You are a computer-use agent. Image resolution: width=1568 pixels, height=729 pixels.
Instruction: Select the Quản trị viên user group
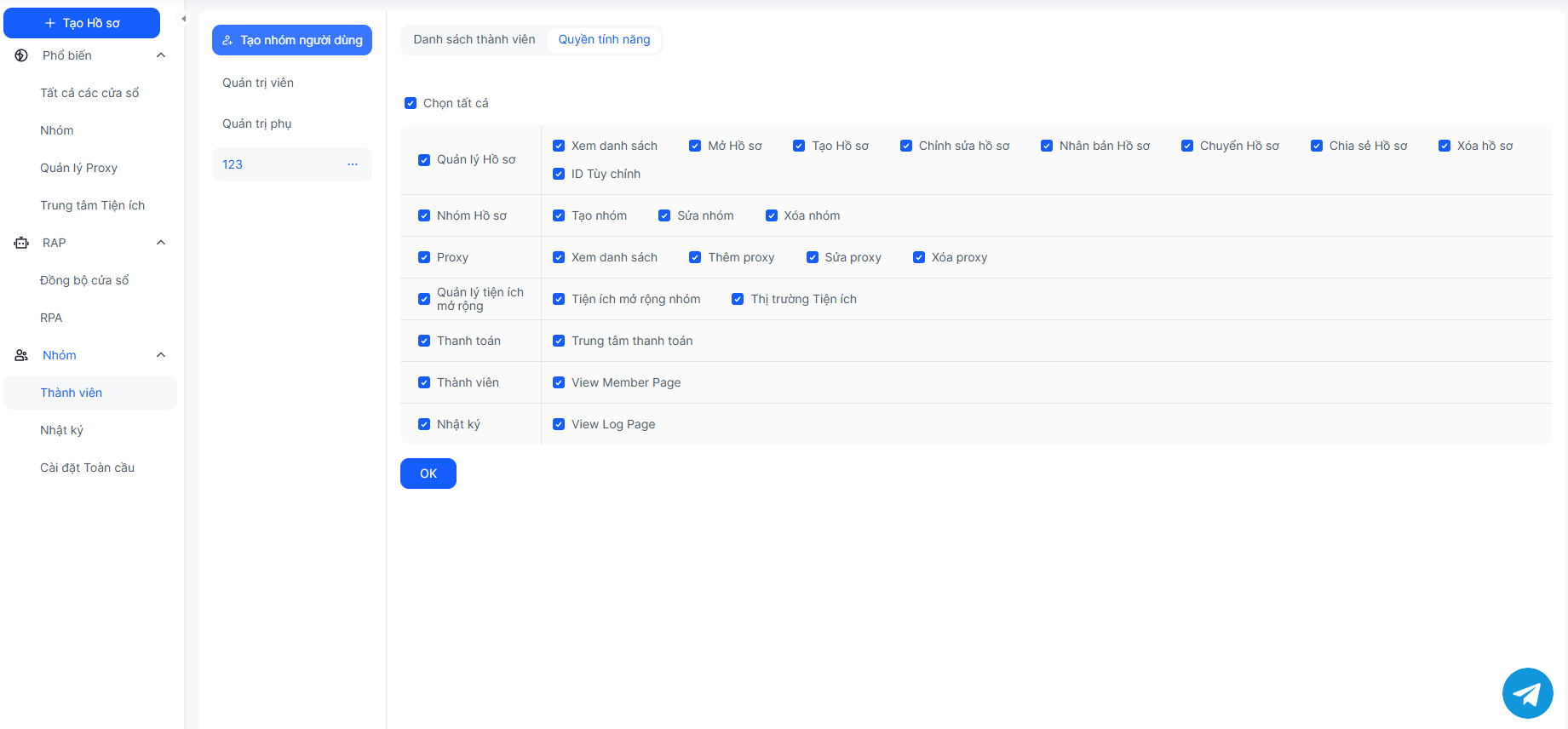[258, 83]
